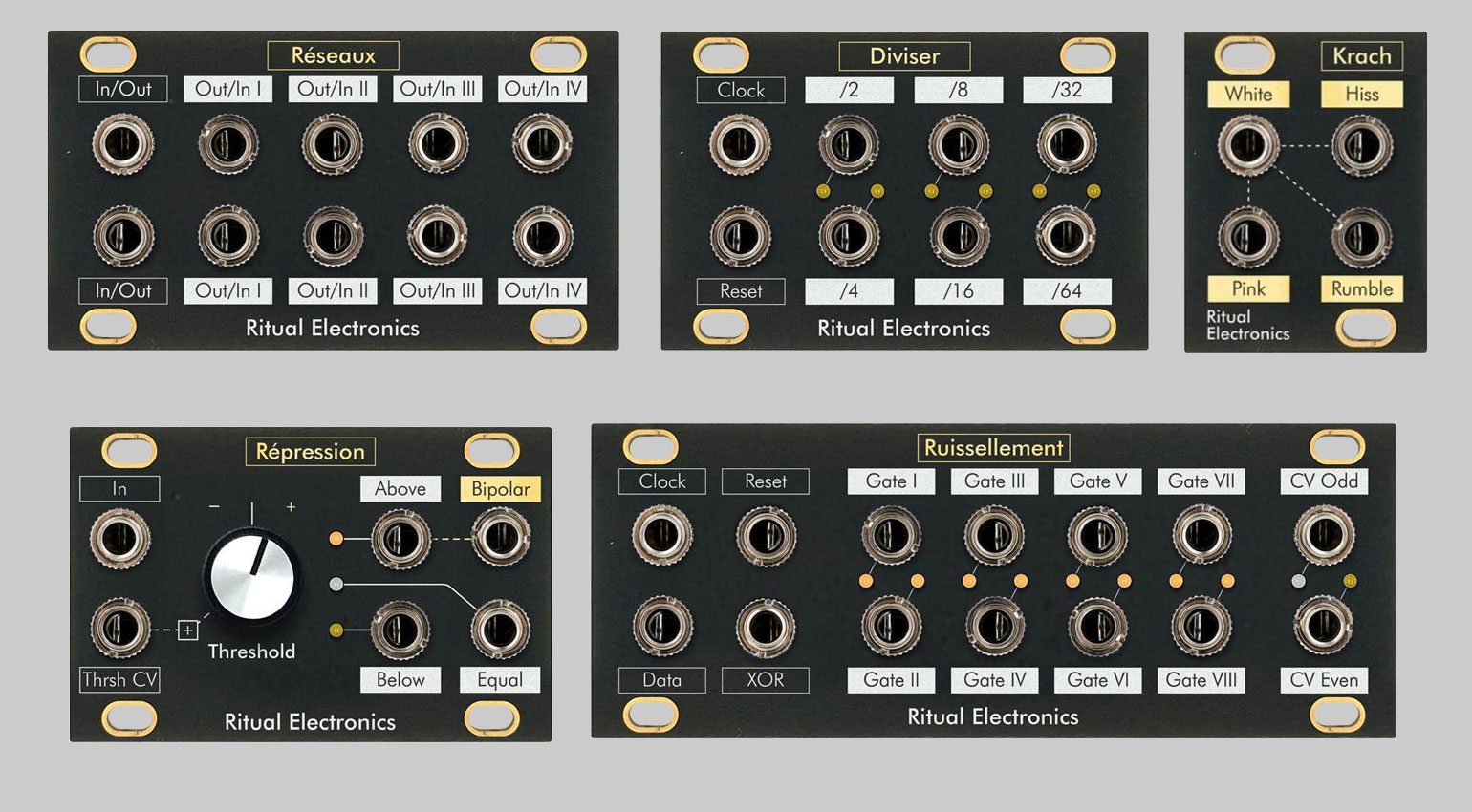Screen dimensions: 1472x812
Task: Click the Reset jack on Diviser
Action: point(740,235)
